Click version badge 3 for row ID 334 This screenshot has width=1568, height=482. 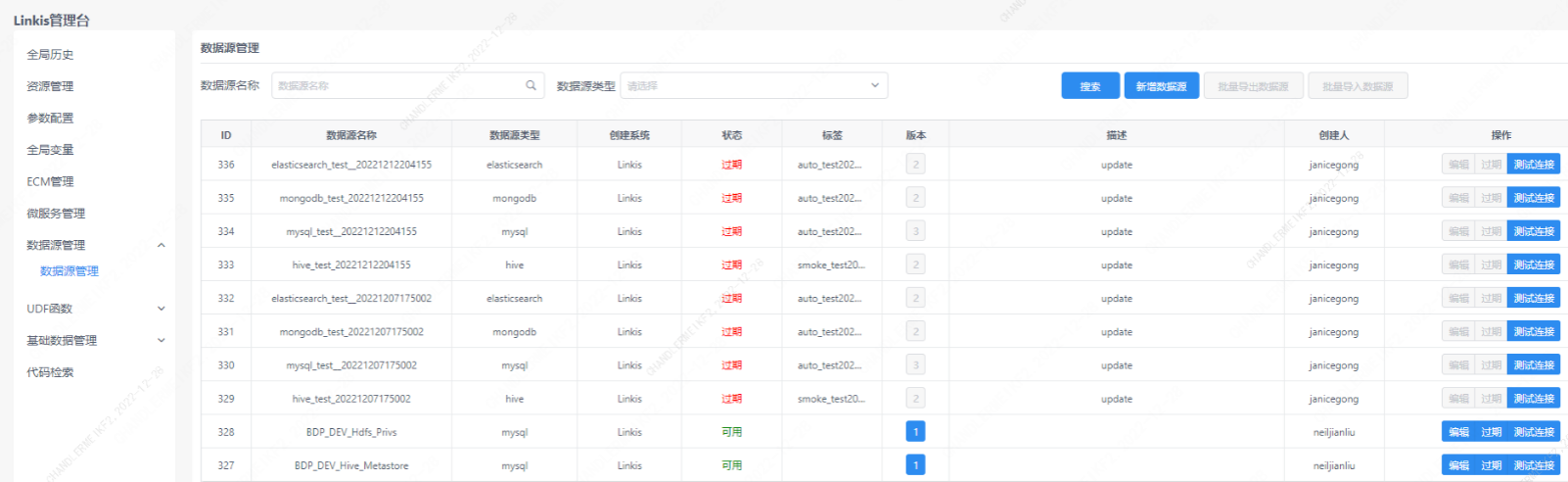(x=915, y=231)
